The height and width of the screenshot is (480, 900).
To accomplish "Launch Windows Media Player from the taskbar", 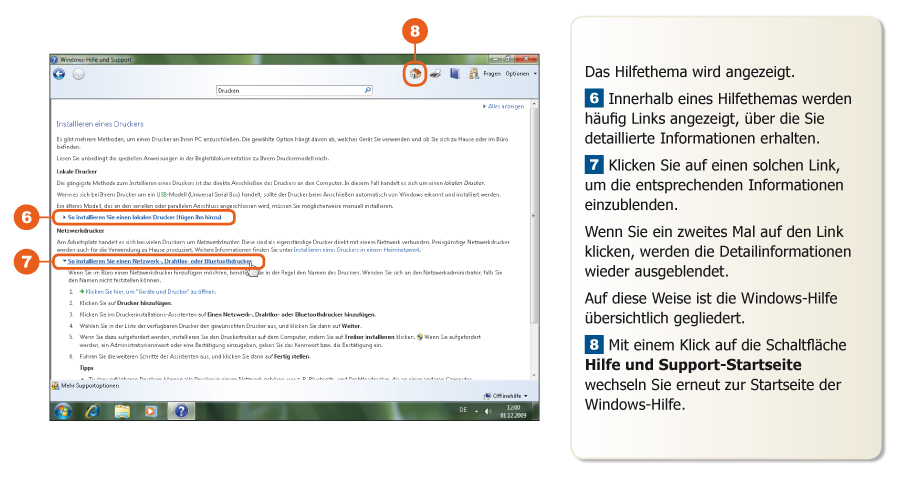I will (150, 410).
